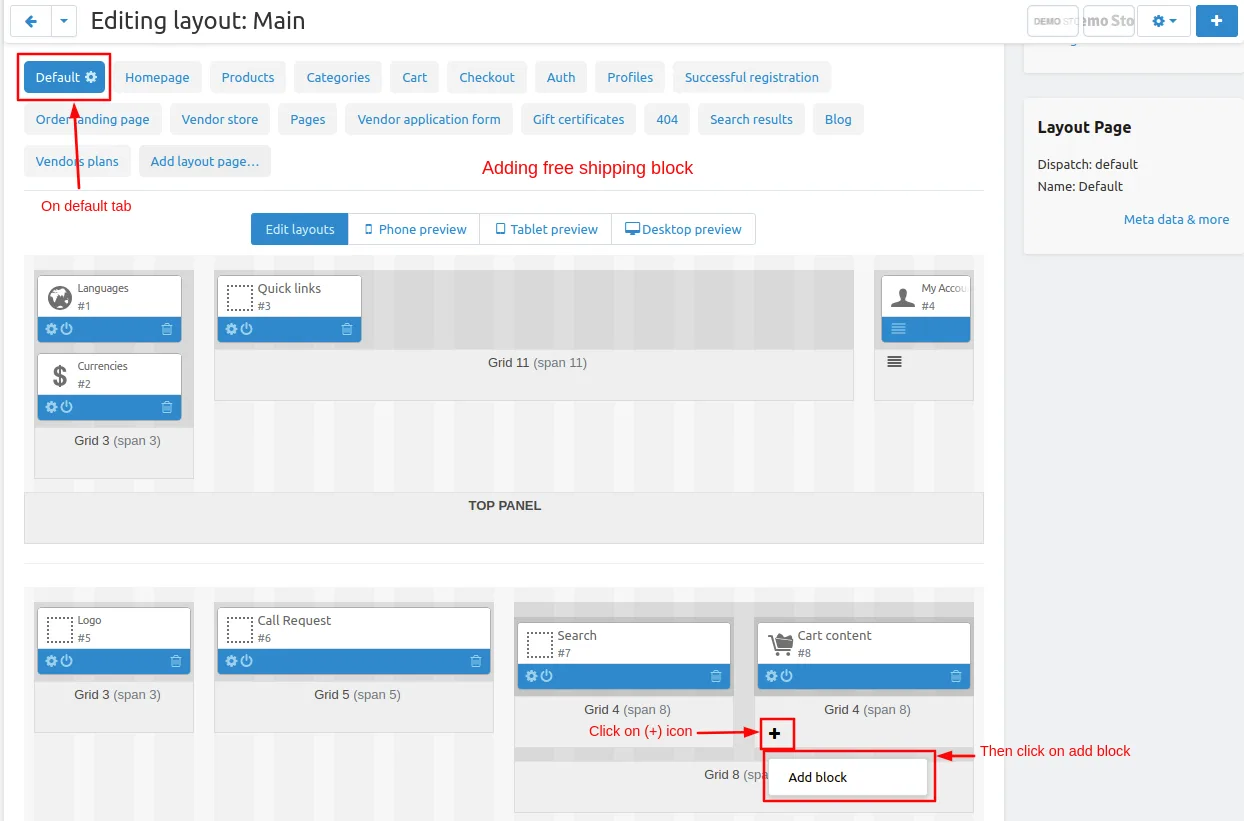Viewport: 1244px width, 821px height.
Task: Click the Call Request block title
Action: pos(294,620)
